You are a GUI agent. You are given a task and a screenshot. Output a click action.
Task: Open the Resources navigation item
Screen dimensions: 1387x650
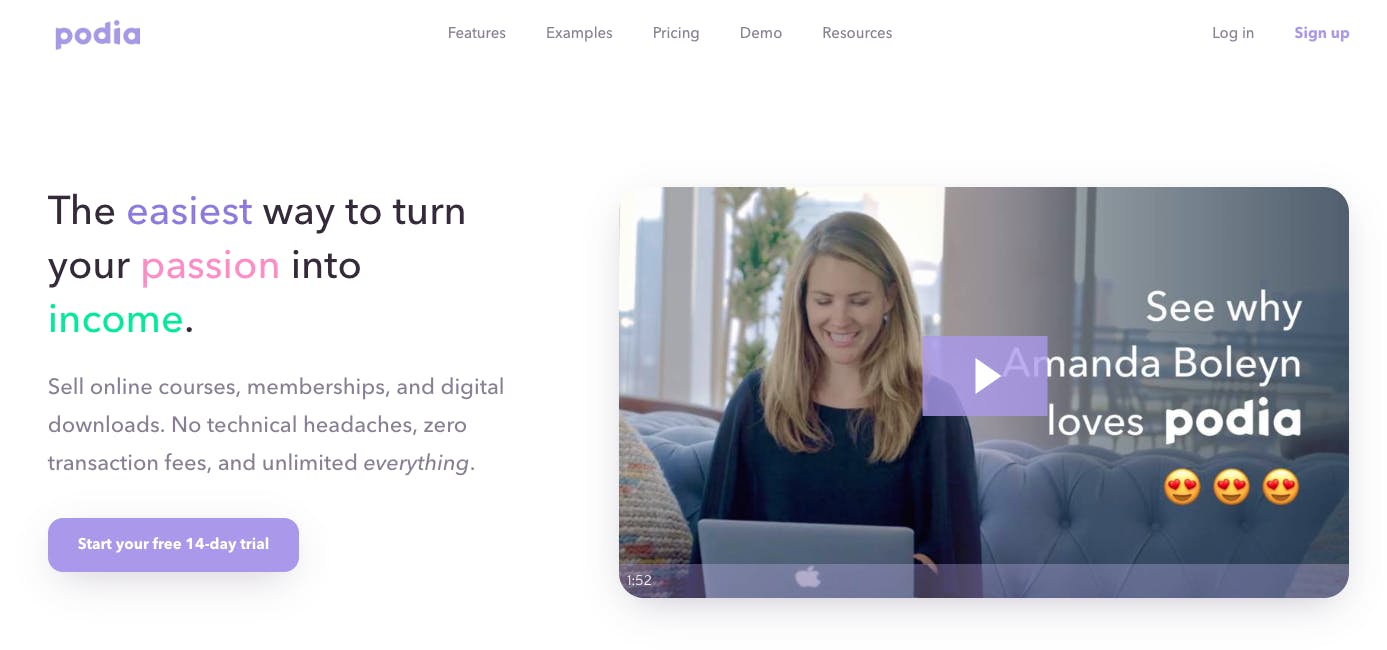[x=857, y=33]
